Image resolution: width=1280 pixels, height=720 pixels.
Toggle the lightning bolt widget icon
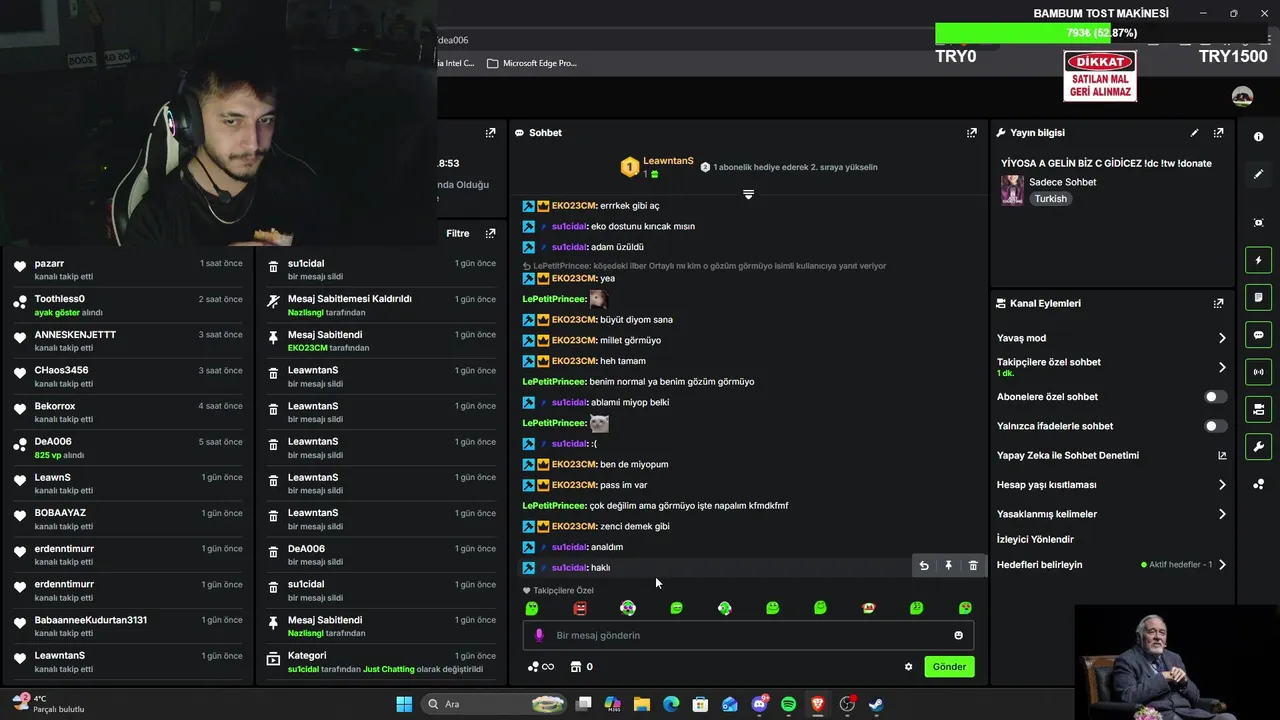(x=1258, y=260)
